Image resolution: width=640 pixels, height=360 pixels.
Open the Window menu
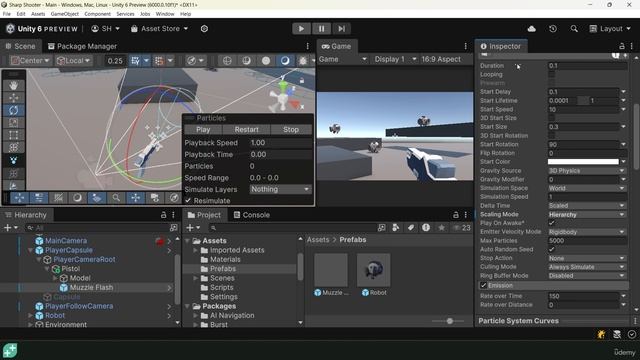coord(165,14)
